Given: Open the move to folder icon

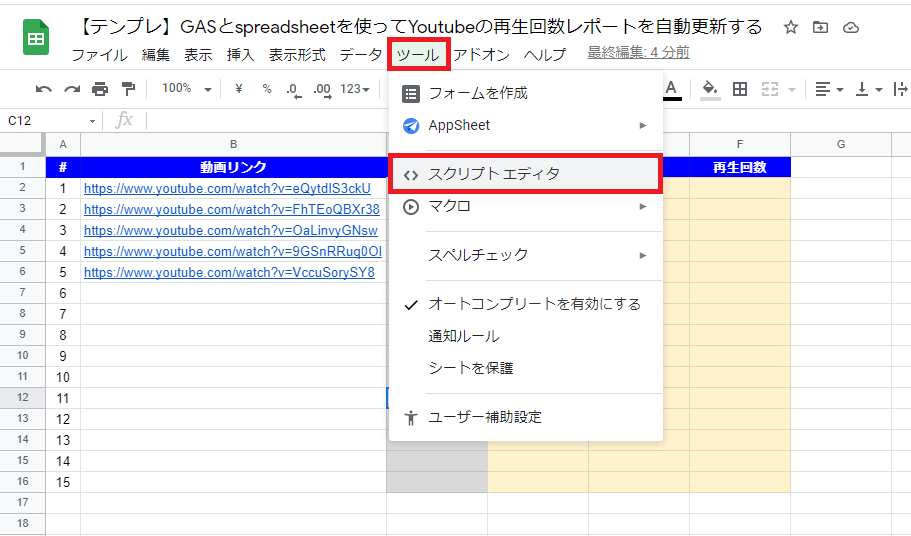Looking at the screenshot, I should (820, 27).
